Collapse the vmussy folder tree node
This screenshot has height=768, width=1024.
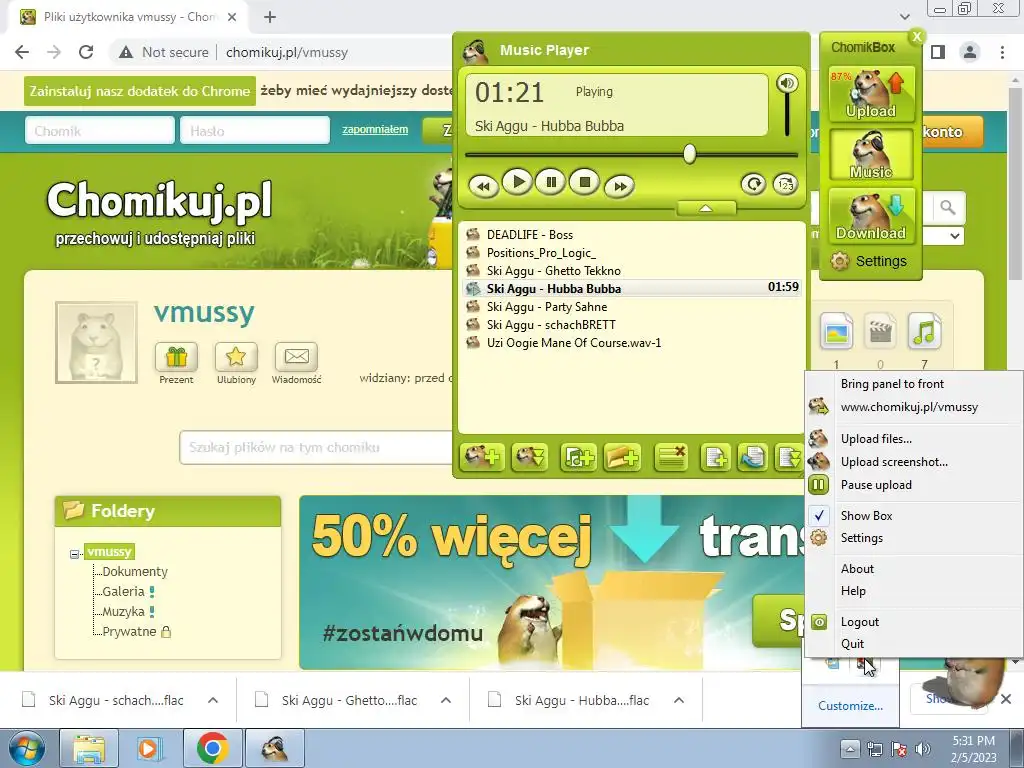pos(74,554)
